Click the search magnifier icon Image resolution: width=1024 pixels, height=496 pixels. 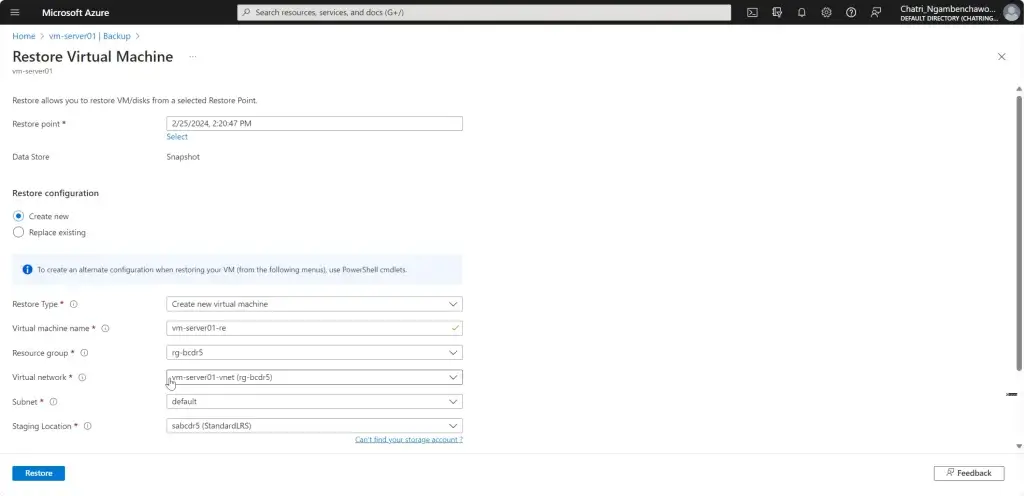click(x=246, y=12)
